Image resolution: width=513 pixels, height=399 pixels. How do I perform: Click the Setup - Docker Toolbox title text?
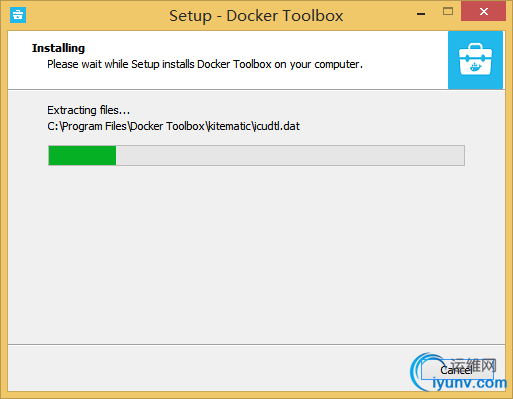(256, 16)
